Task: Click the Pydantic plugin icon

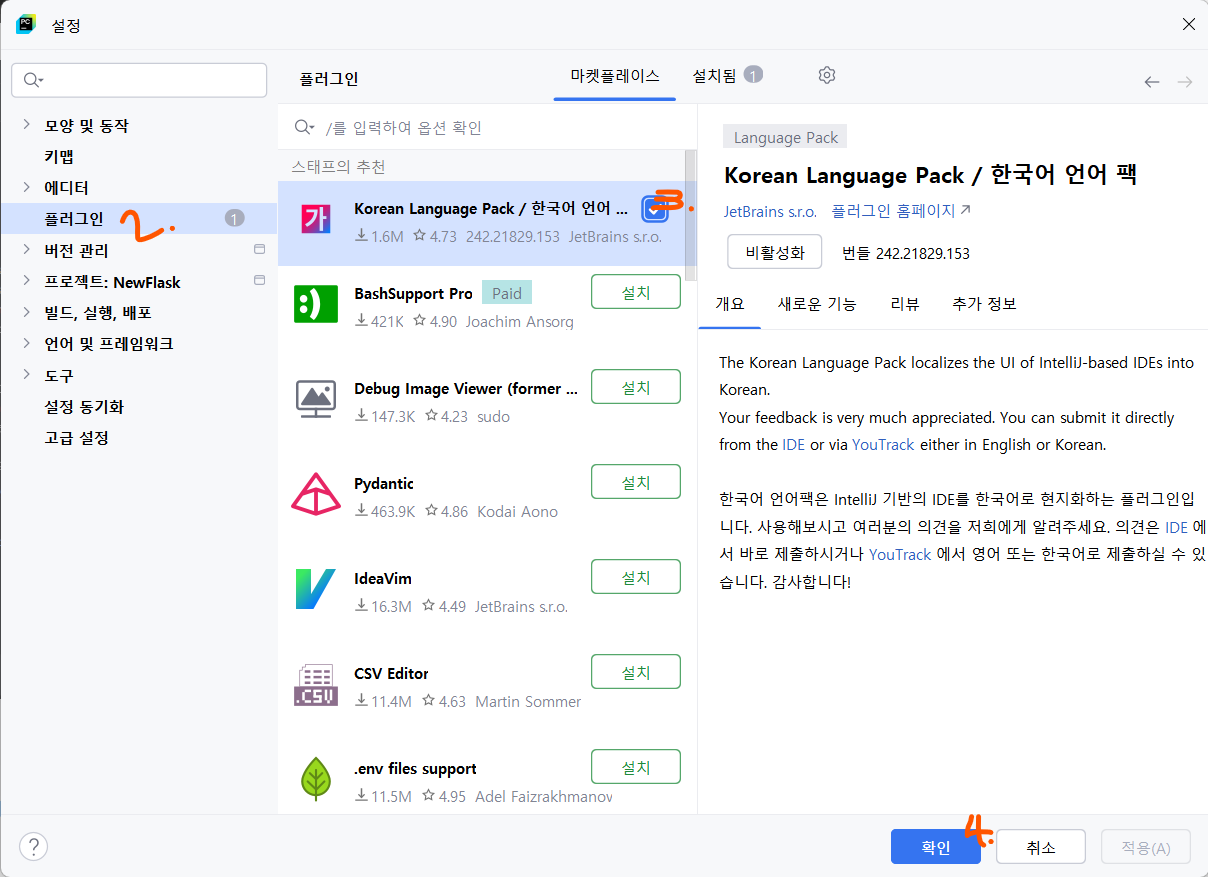Action: point(316,493)
